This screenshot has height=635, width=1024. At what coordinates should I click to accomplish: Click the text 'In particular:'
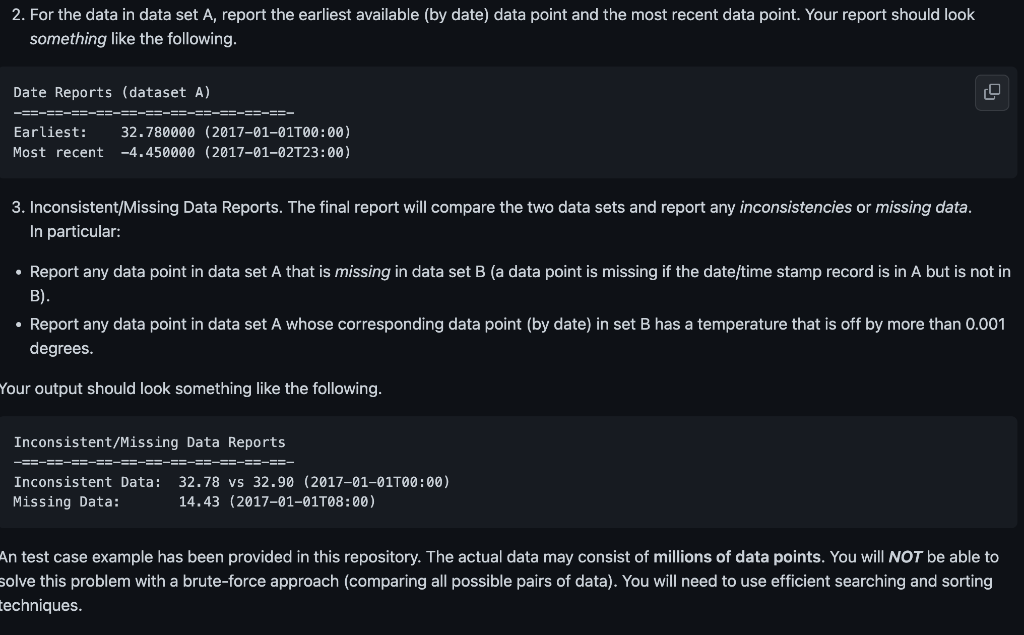coord(75,231)
